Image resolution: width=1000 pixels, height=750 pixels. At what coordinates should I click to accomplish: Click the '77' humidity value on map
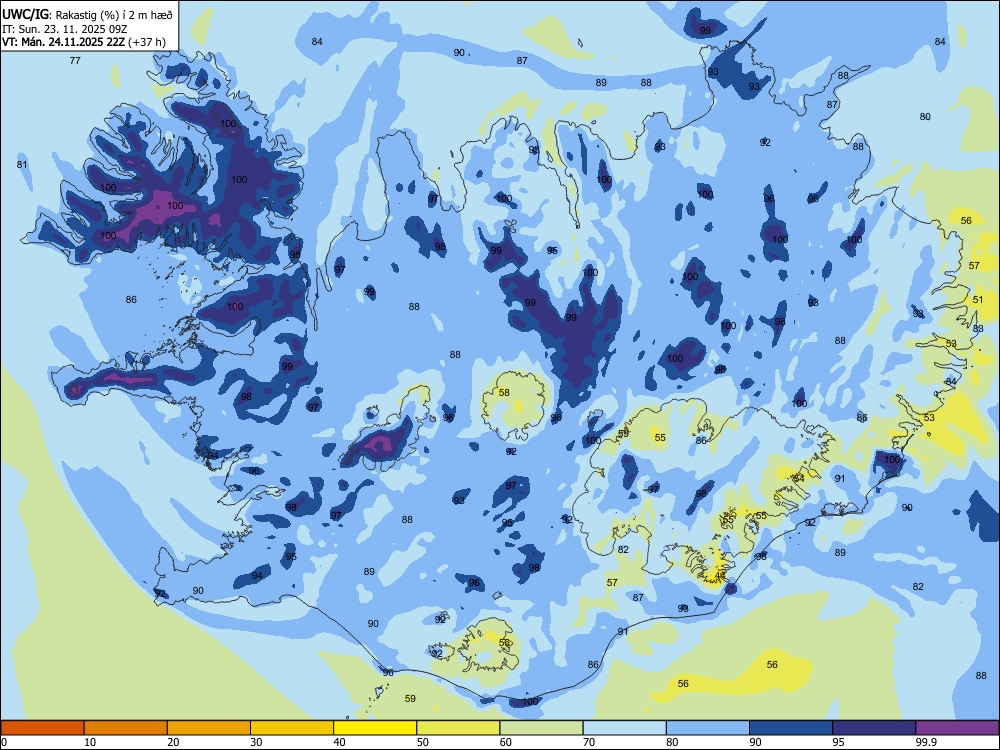coord(75,61)
